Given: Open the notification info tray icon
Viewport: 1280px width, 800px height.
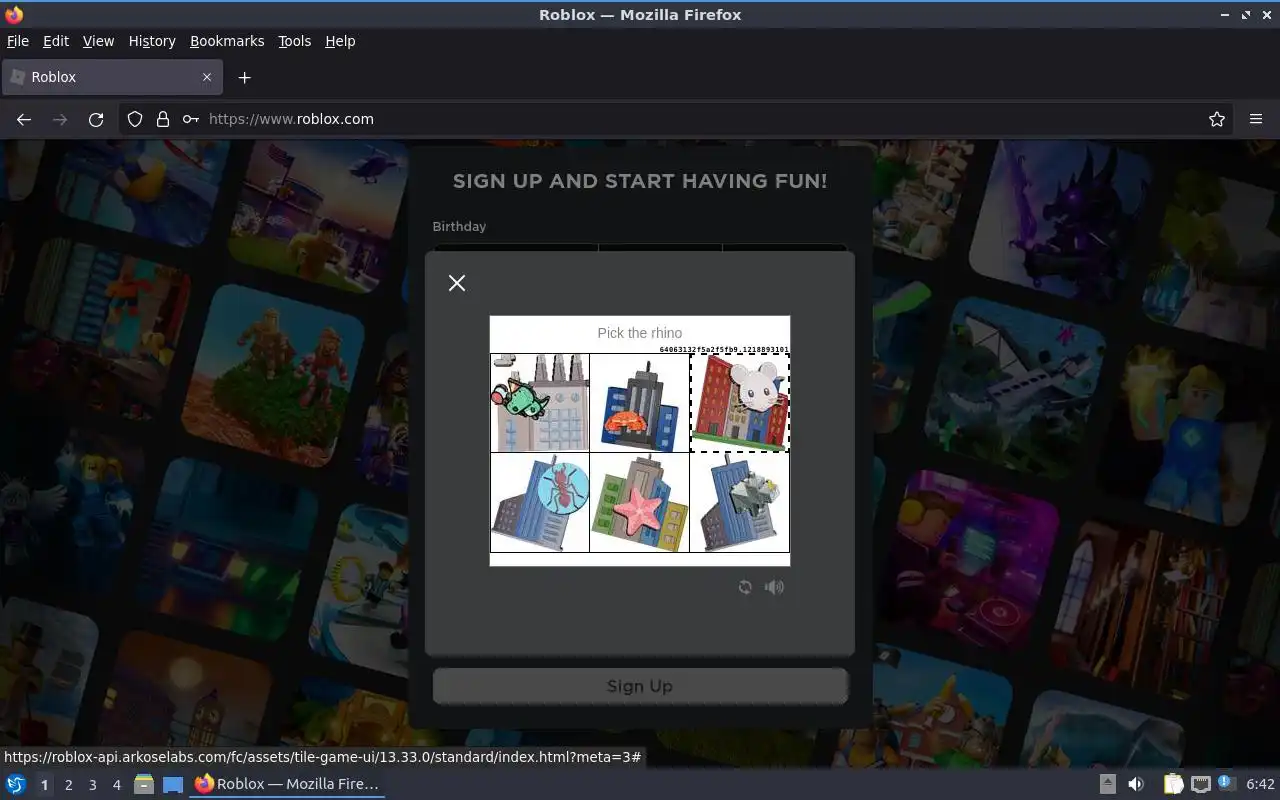Looking at the screenshot, I should [1226, 784].
